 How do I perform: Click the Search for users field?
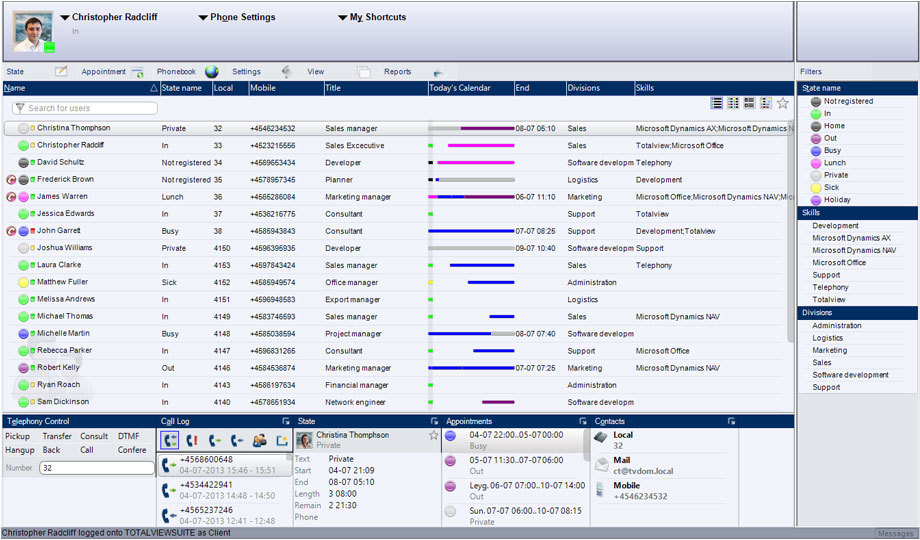85,108
